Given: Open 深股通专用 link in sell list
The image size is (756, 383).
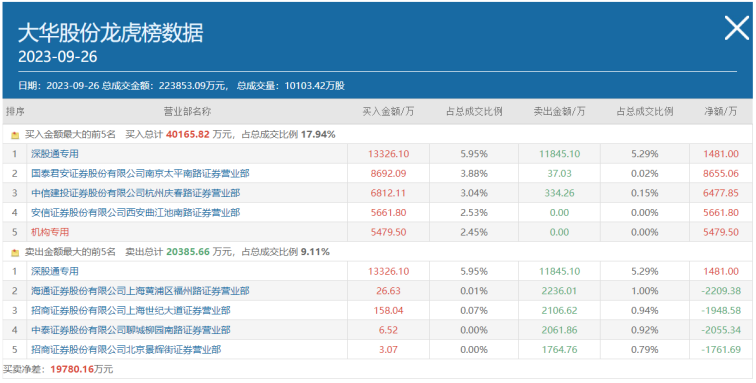Looking at the screenshot, I should click(x=54, y=271).
